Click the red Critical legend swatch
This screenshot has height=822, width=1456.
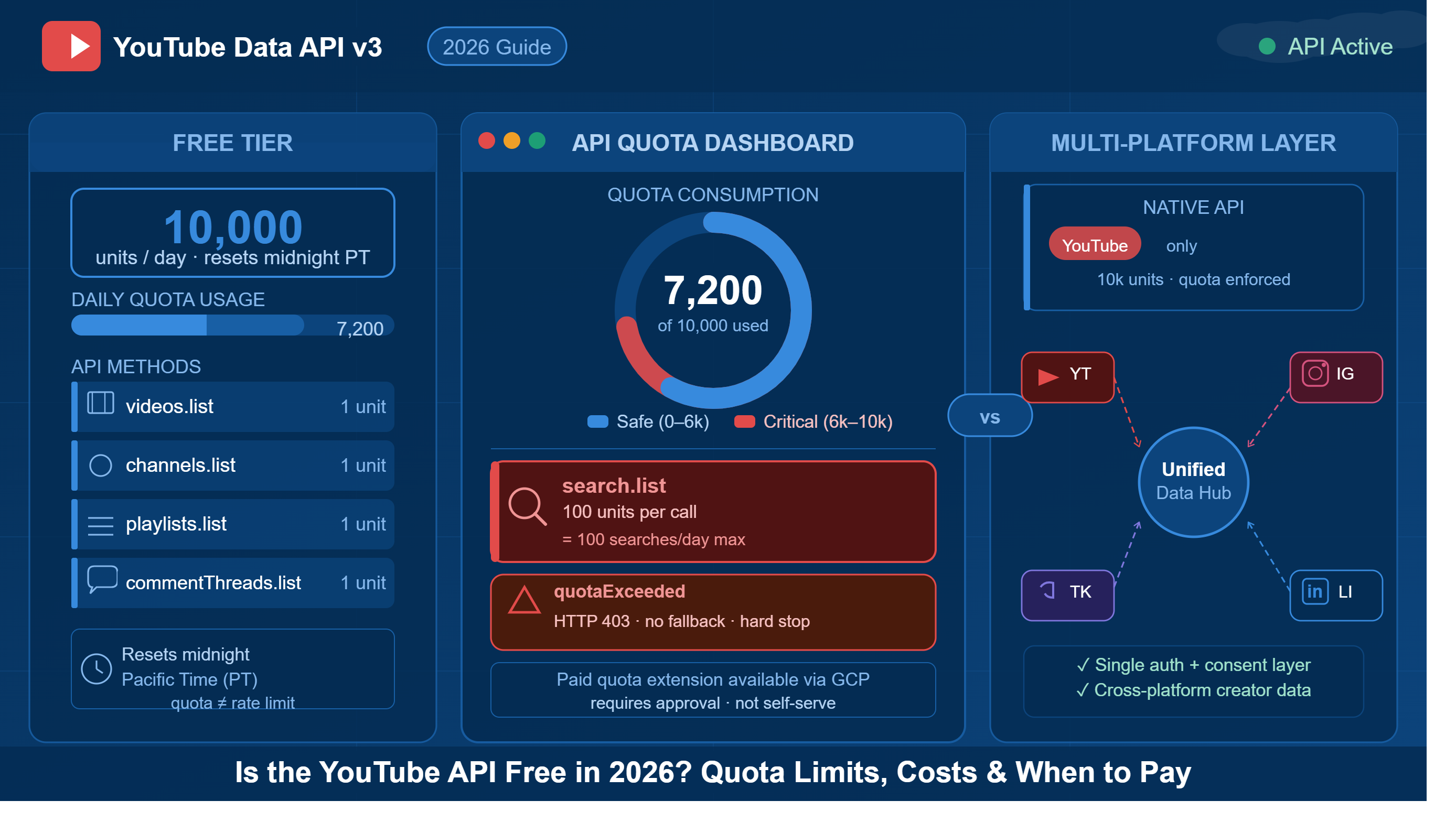click(744, 422)
